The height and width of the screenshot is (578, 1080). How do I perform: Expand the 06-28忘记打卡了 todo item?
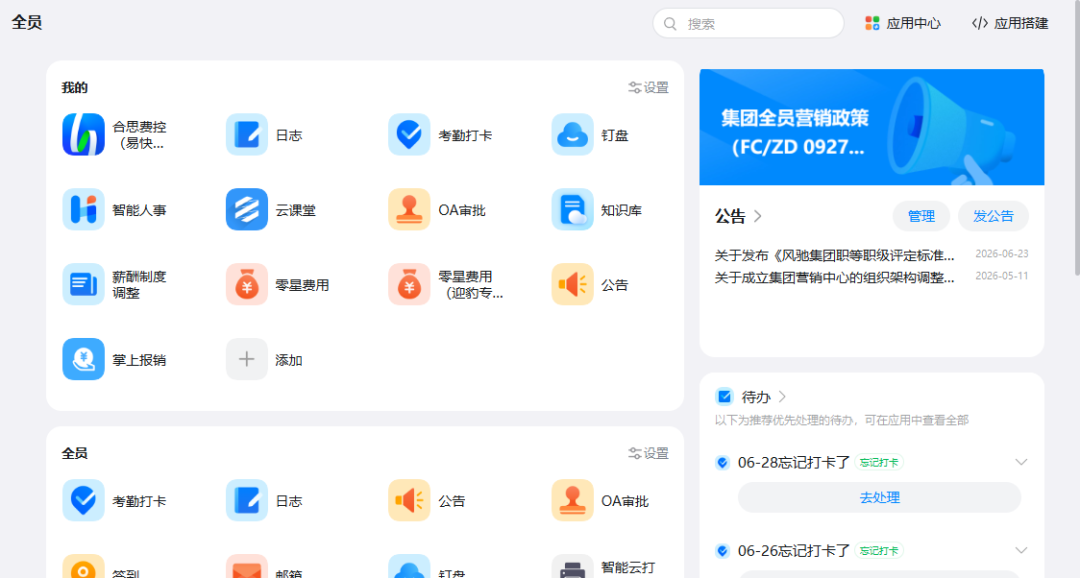pyautogui.click(x=1021, y=462)
